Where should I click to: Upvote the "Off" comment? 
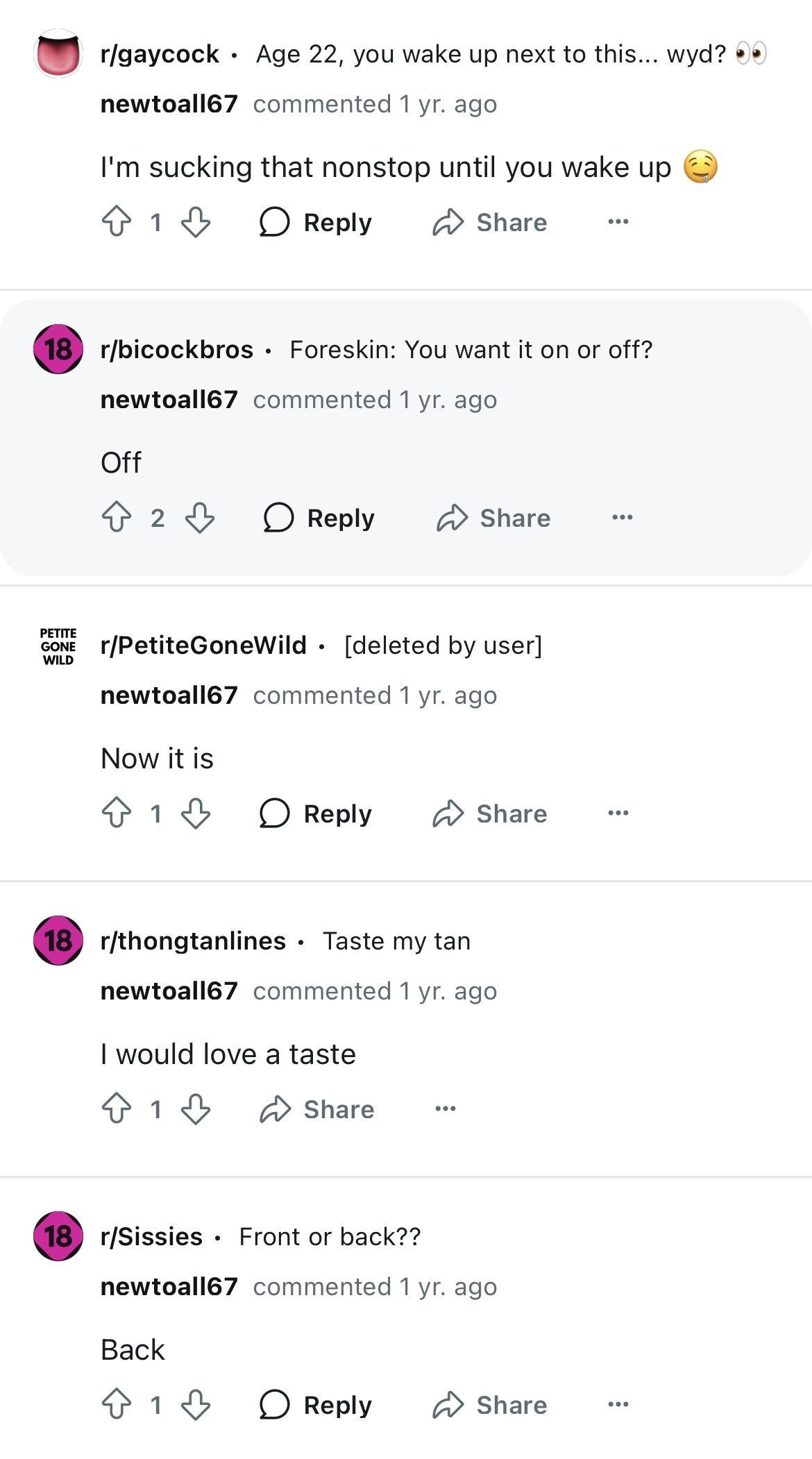click(117, 518)
